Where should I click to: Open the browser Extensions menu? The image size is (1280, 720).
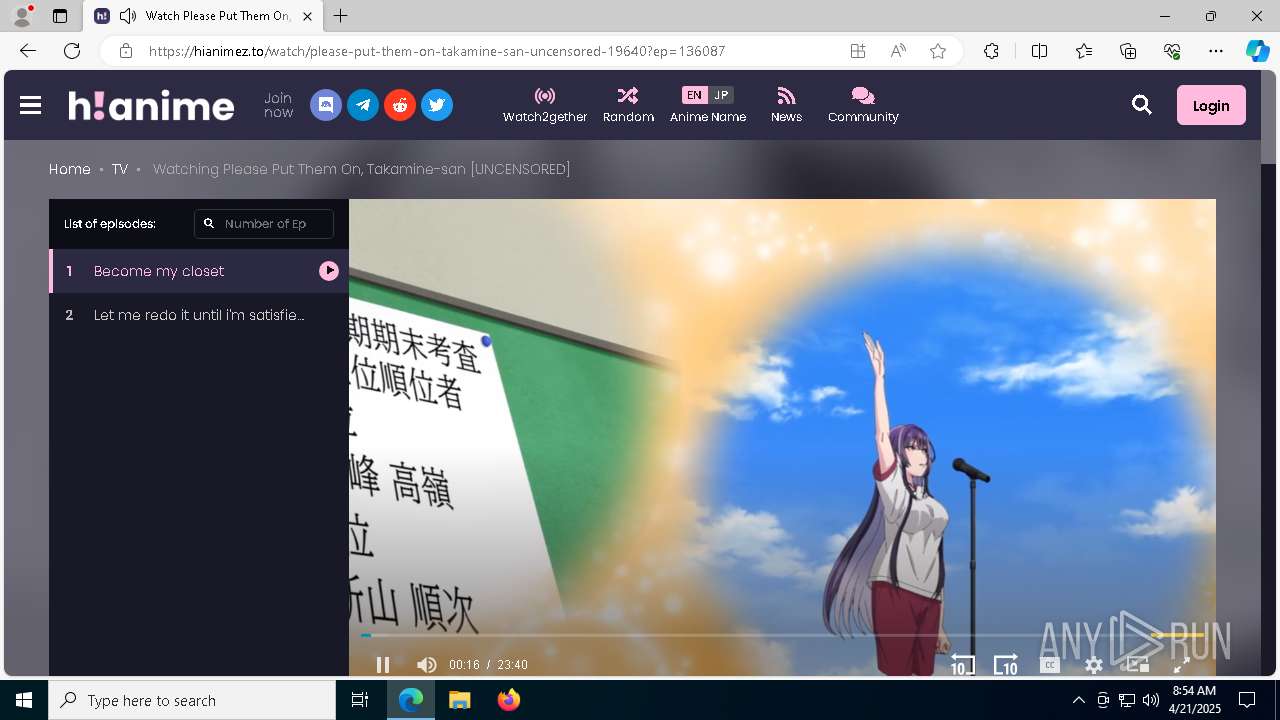(x=991, y=51)
